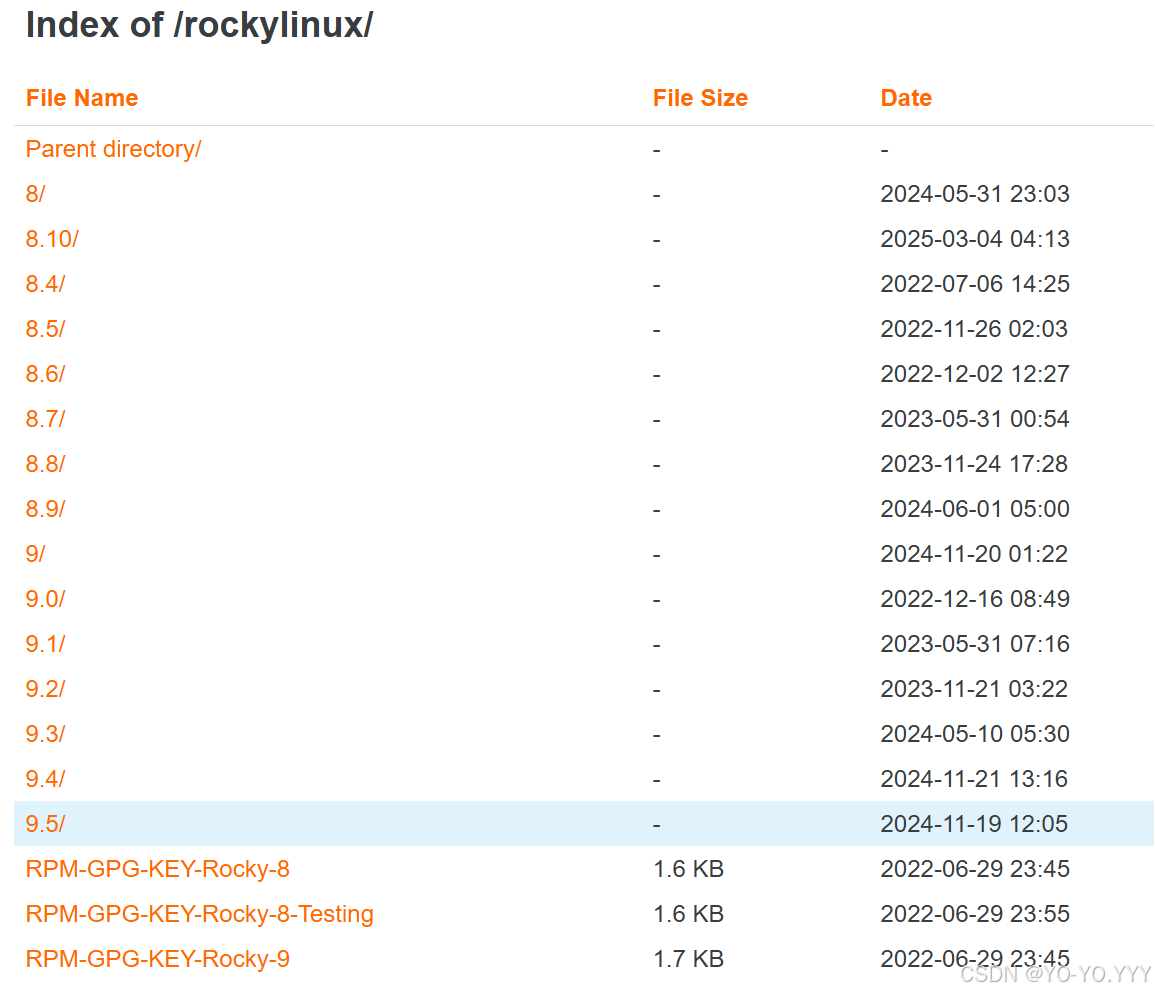This screenshot has width=1155, height=994.
Task: Click the date 2024-11-19 12:05
Action: (x=974, y=823)
